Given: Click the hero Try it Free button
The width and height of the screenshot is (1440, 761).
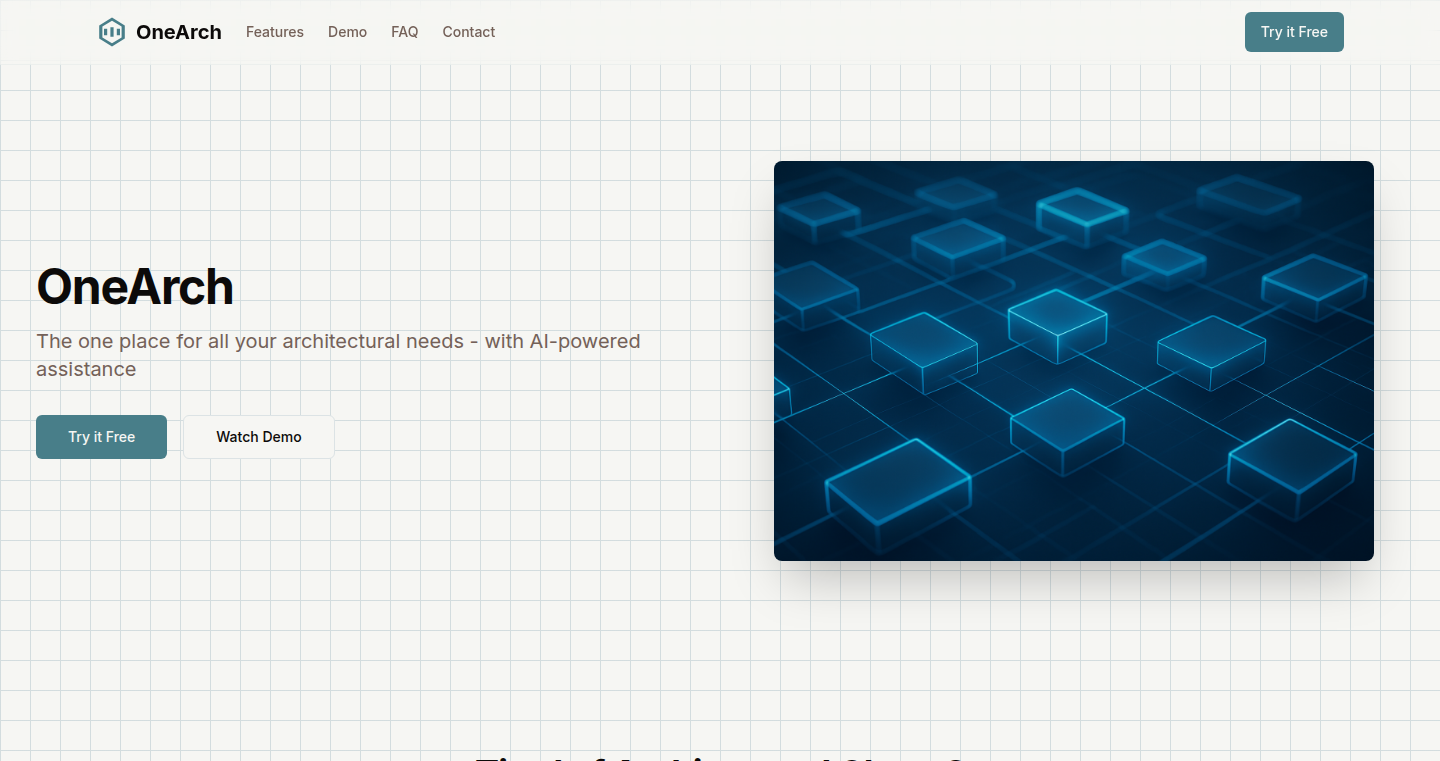Looking at the screenshot, I should [101, 437].
